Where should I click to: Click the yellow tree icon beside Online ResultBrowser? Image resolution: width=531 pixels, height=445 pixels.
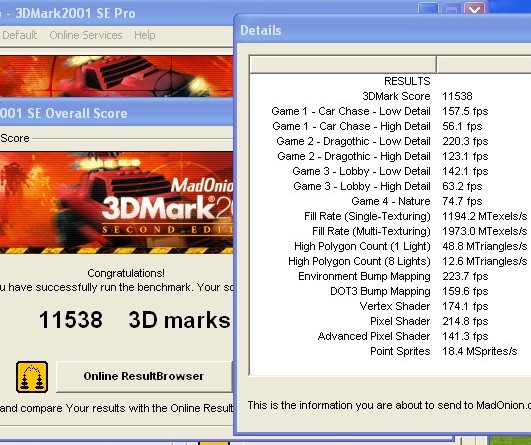tap(32, 377)
